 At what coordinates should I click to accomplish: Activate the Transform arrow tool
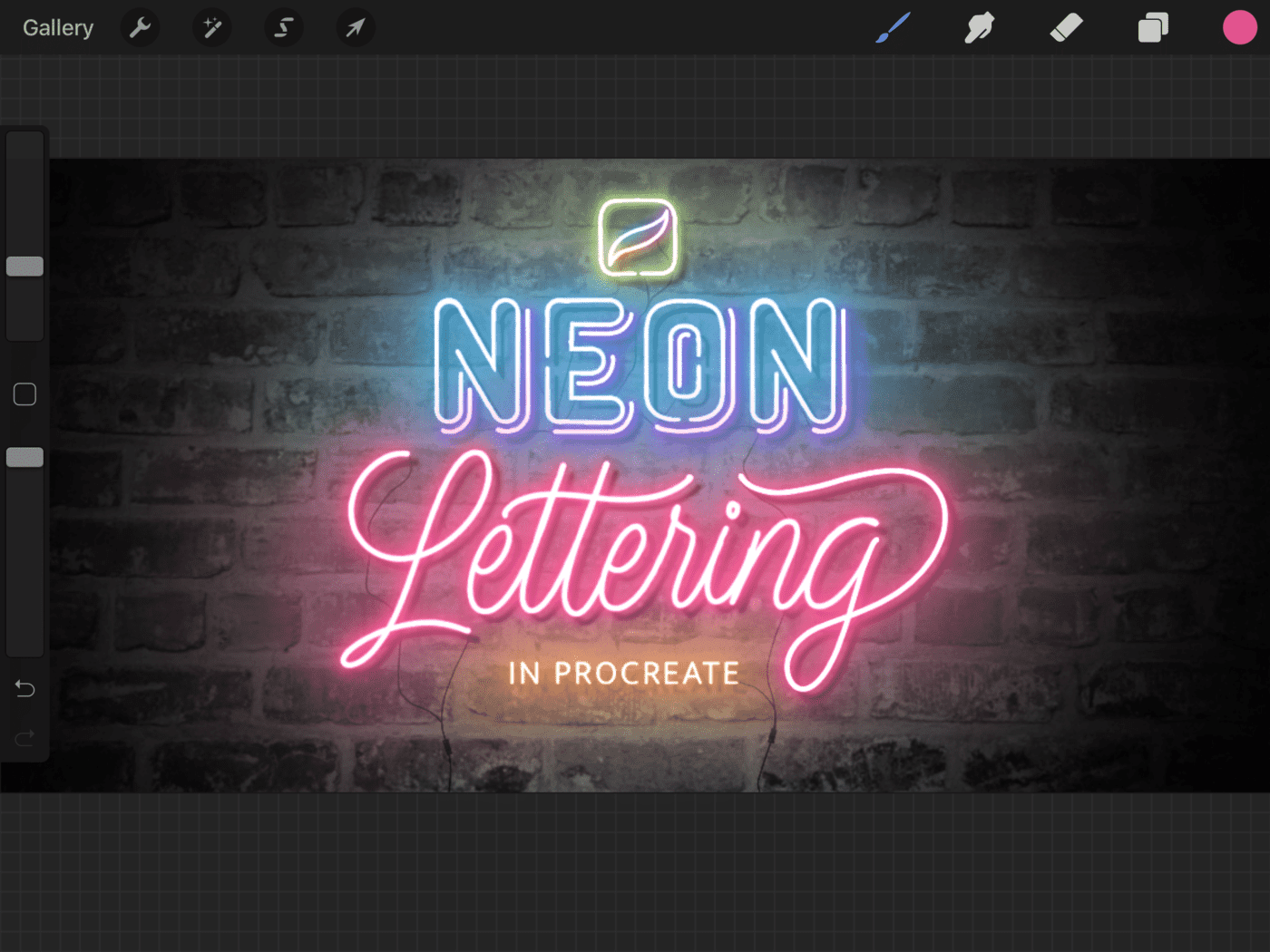[356, 28]
